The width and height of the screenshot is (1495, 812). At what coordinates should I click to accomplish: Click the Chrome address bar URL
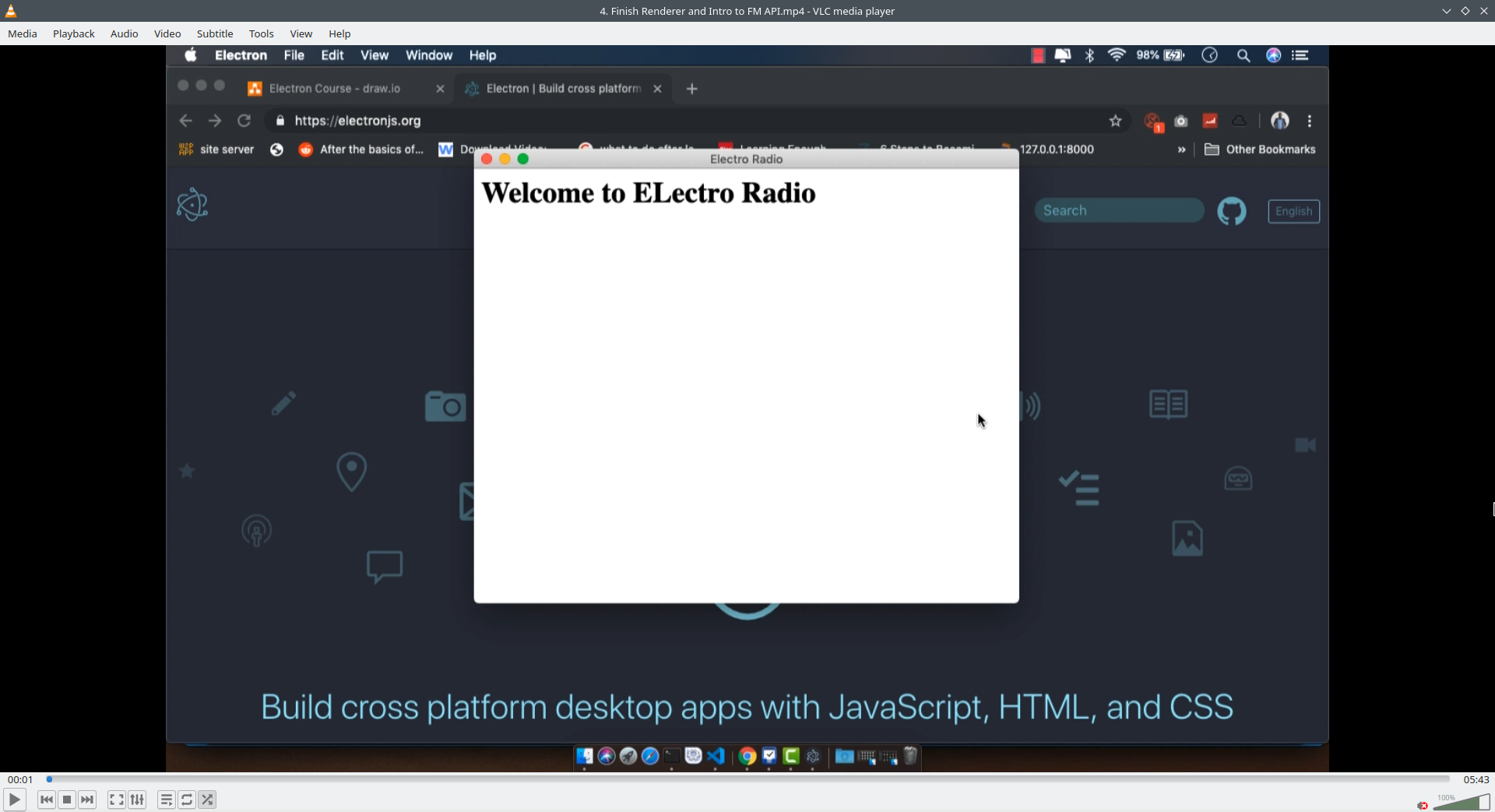tap(357, 121)
